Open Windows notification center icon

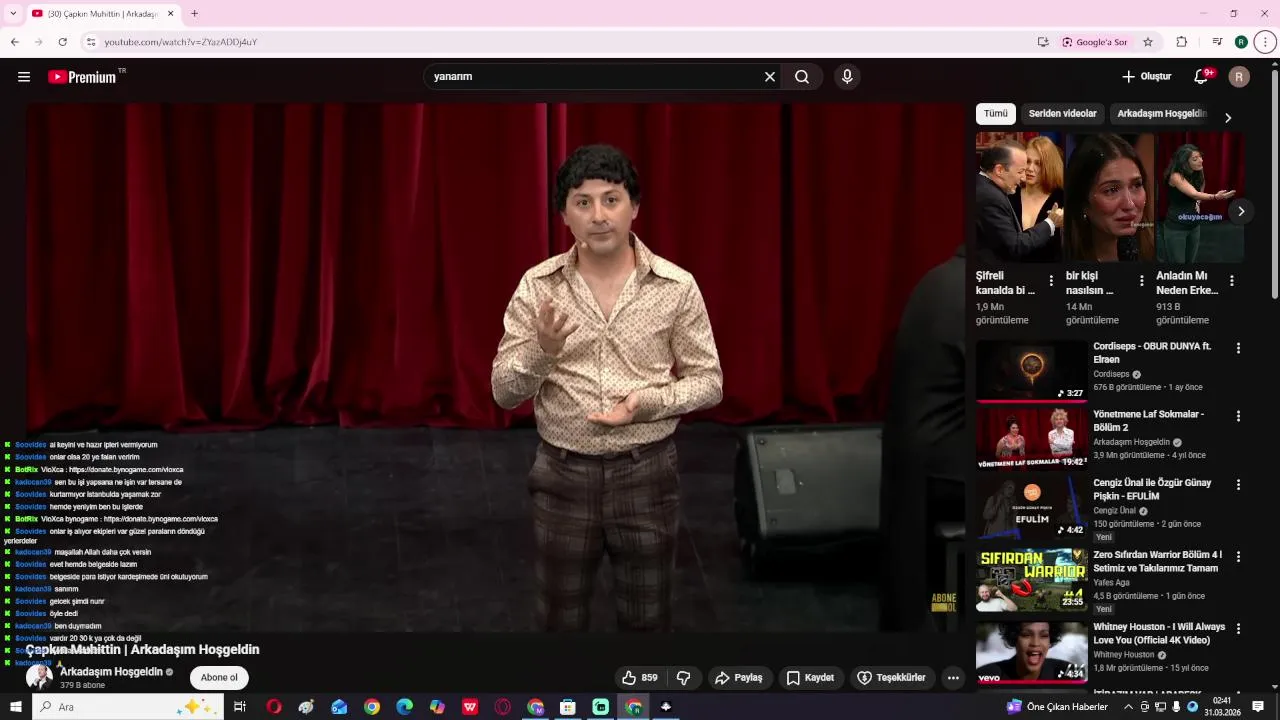pos(1259,707)
